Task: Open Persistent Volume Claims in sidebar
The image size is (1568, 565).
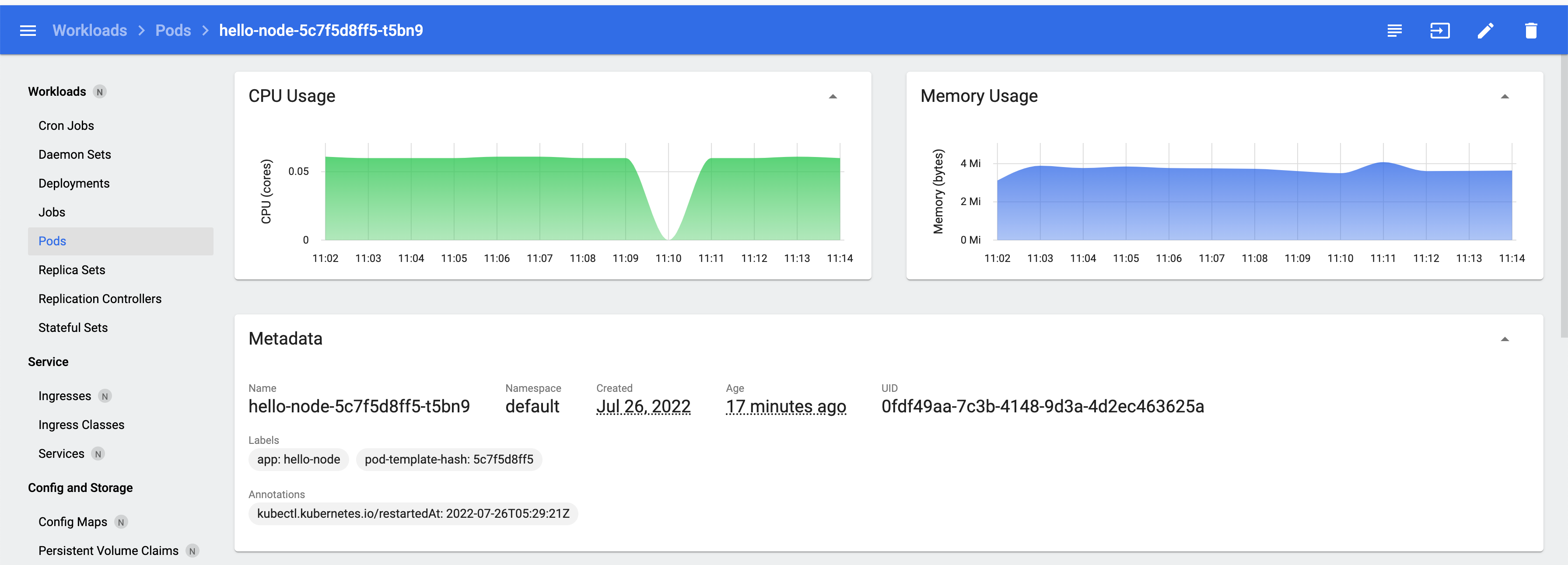Action: (x=108, y=551)
